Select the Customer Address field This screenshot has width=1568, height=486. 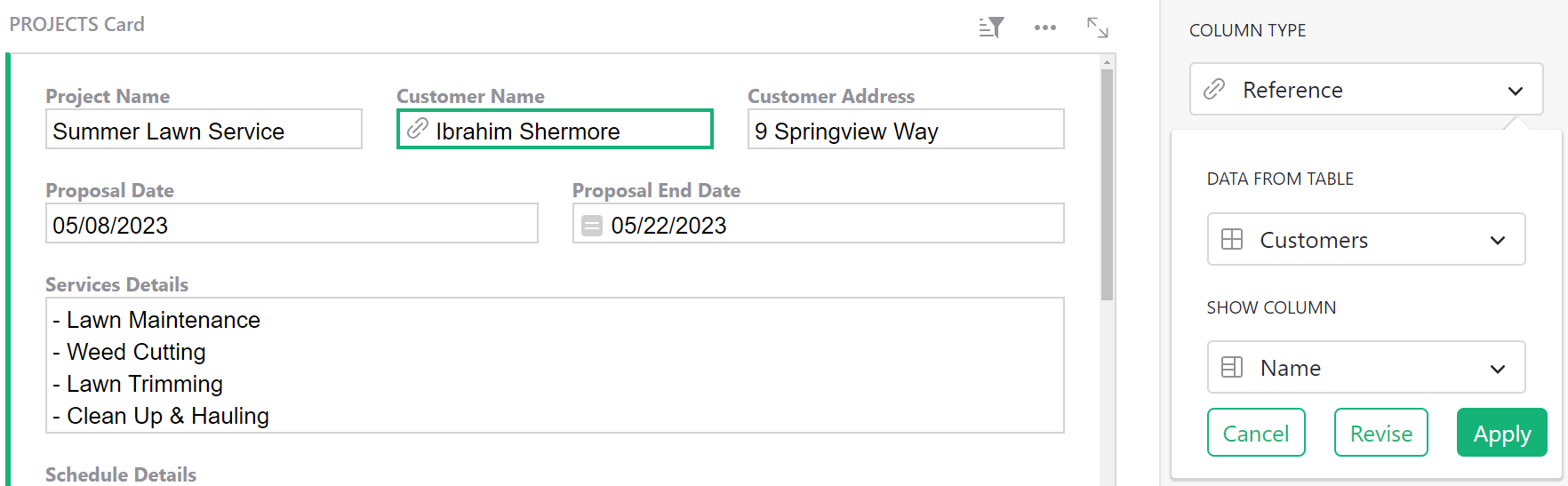tap(906, 130)
